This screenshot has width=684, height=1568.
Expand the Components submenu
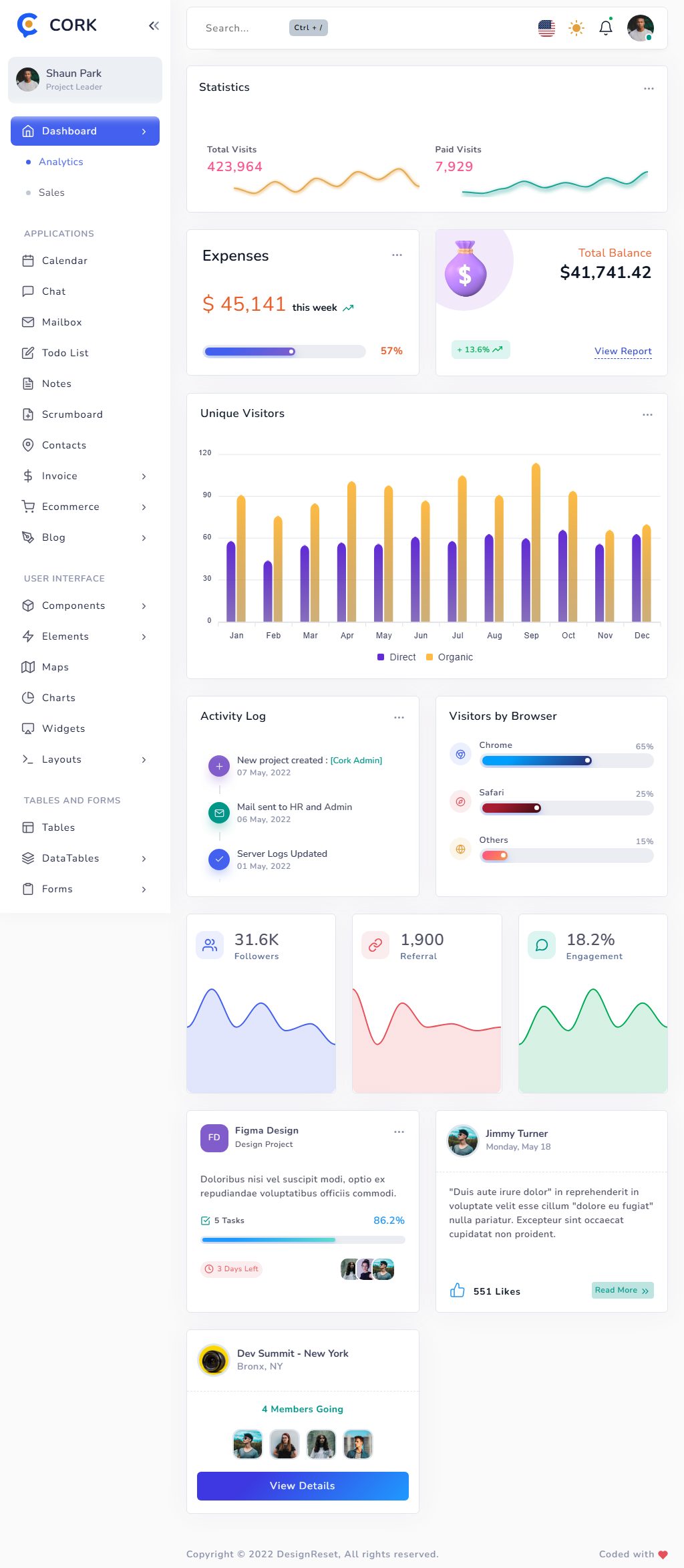pos(144,606)
